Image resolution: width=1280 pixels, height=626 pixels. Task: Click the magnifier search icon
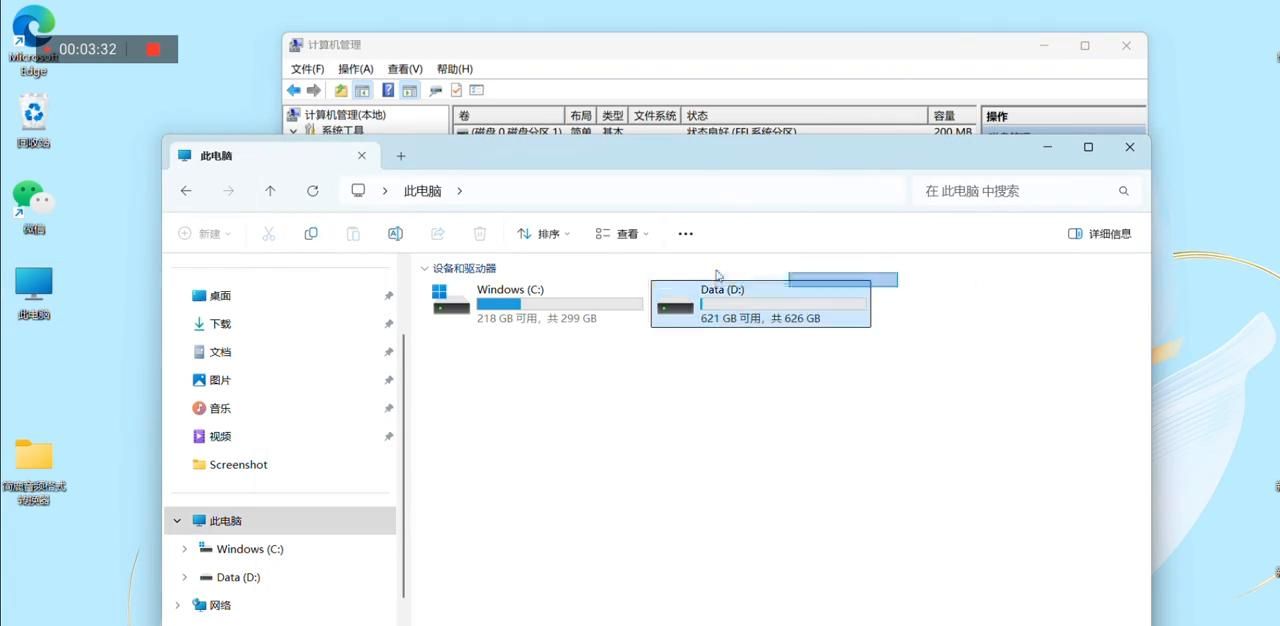pos(1123,191)
